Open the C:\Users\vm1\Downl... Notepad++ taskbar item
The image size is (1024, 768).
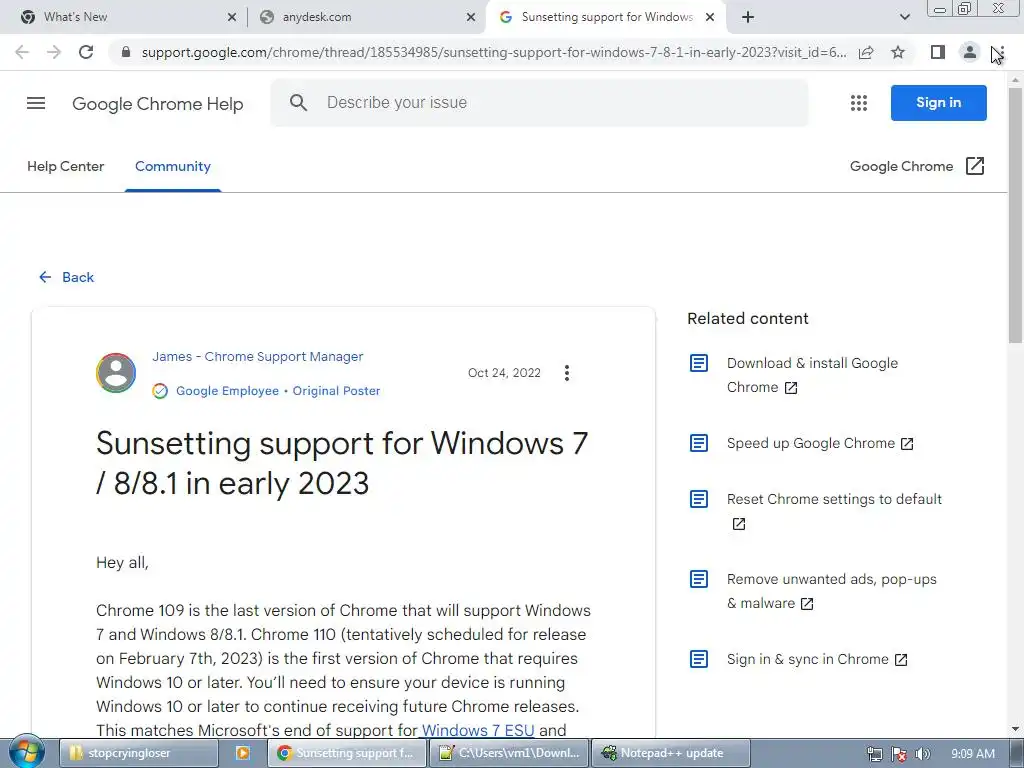tap(509, 753)
